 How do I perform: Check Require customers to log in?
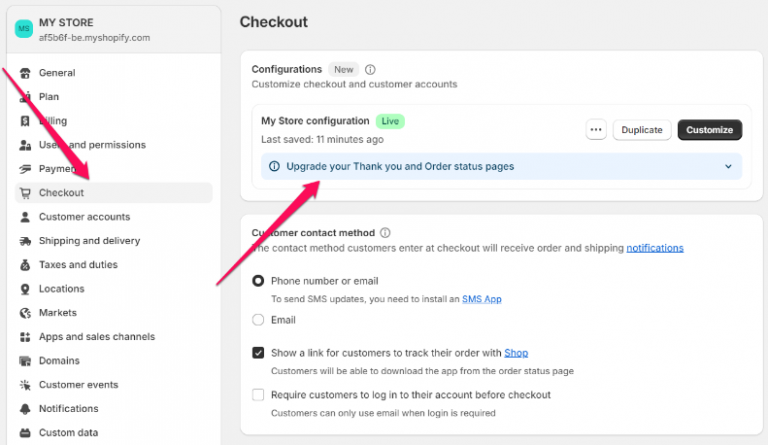pos(258,395)
